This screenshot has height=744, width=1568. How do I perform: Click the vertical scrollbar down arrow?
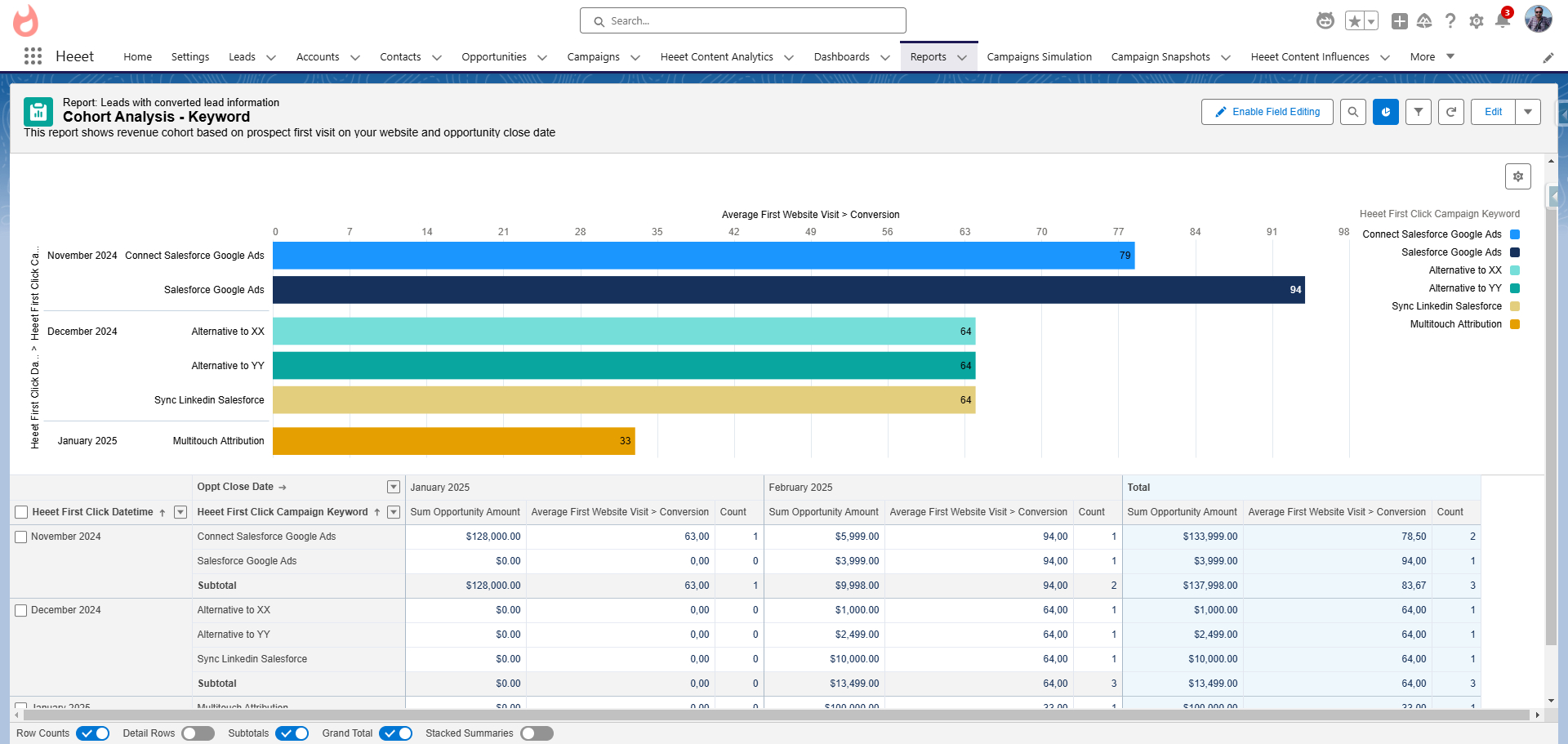(1552, 701)
